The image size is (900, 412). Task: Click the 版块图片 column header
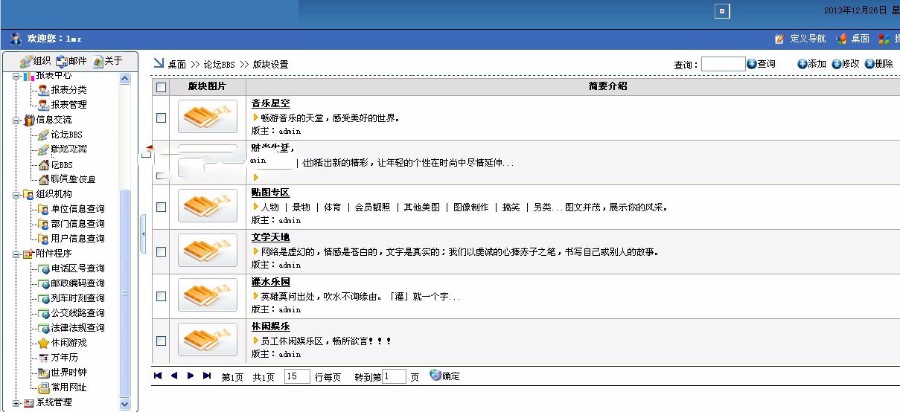[207, 87]
